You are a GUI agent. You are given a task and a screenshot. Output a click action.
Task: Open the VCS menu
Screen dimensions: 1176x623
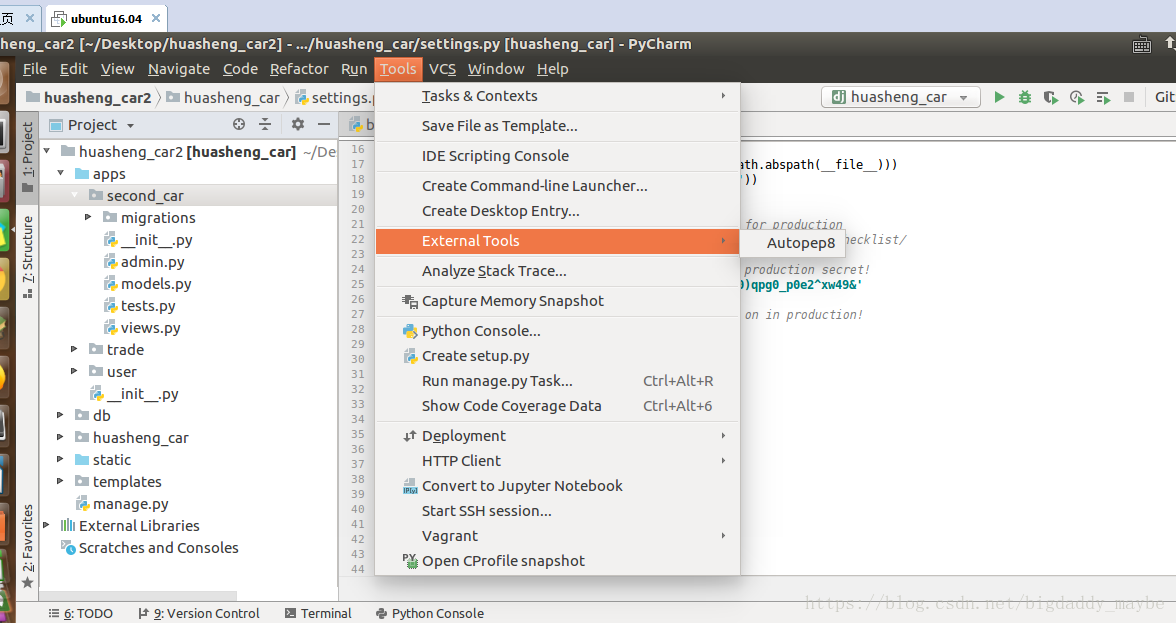(x=442, y=69)
